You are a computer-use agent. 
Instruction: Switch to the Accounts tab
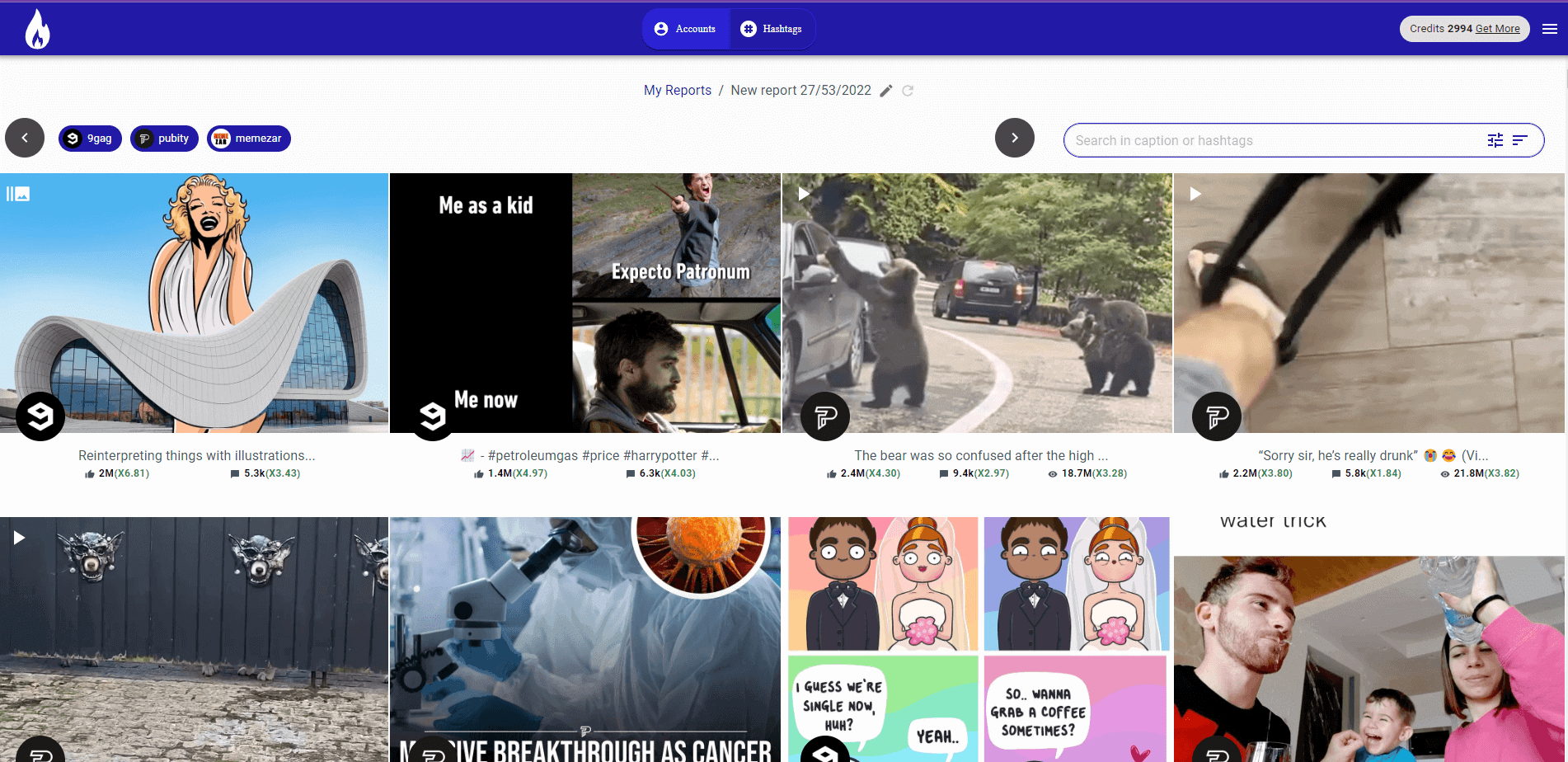point(685,28)
